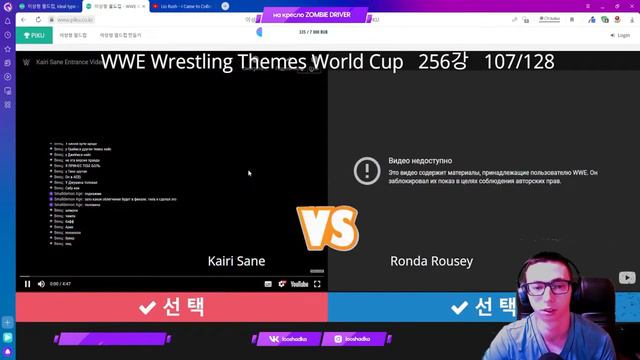Select the active WWE world cup tab
The height and width of the screenshot is (360, 640).
[x=115, y=7]
